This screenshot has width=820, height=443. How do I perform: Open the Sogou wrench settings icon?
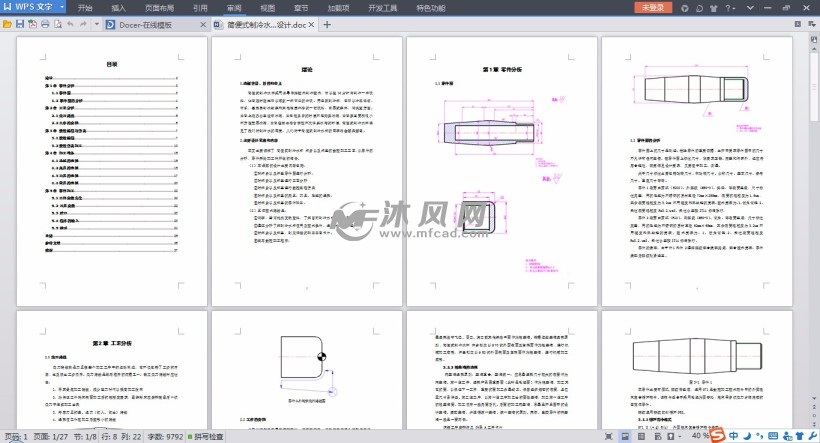812,435
